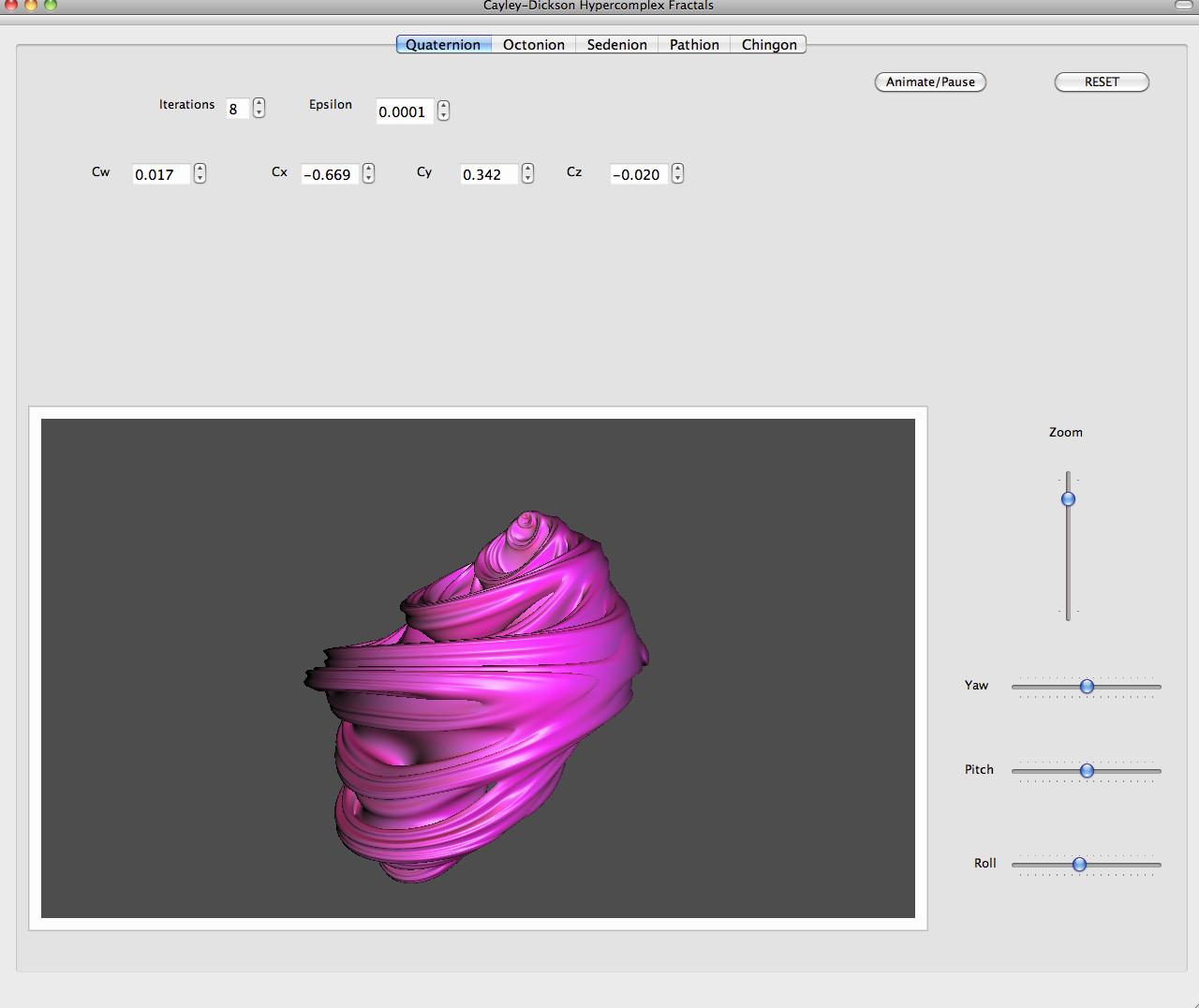
Task: Click the Cx value stepper
Action: [x=368, y=174]
